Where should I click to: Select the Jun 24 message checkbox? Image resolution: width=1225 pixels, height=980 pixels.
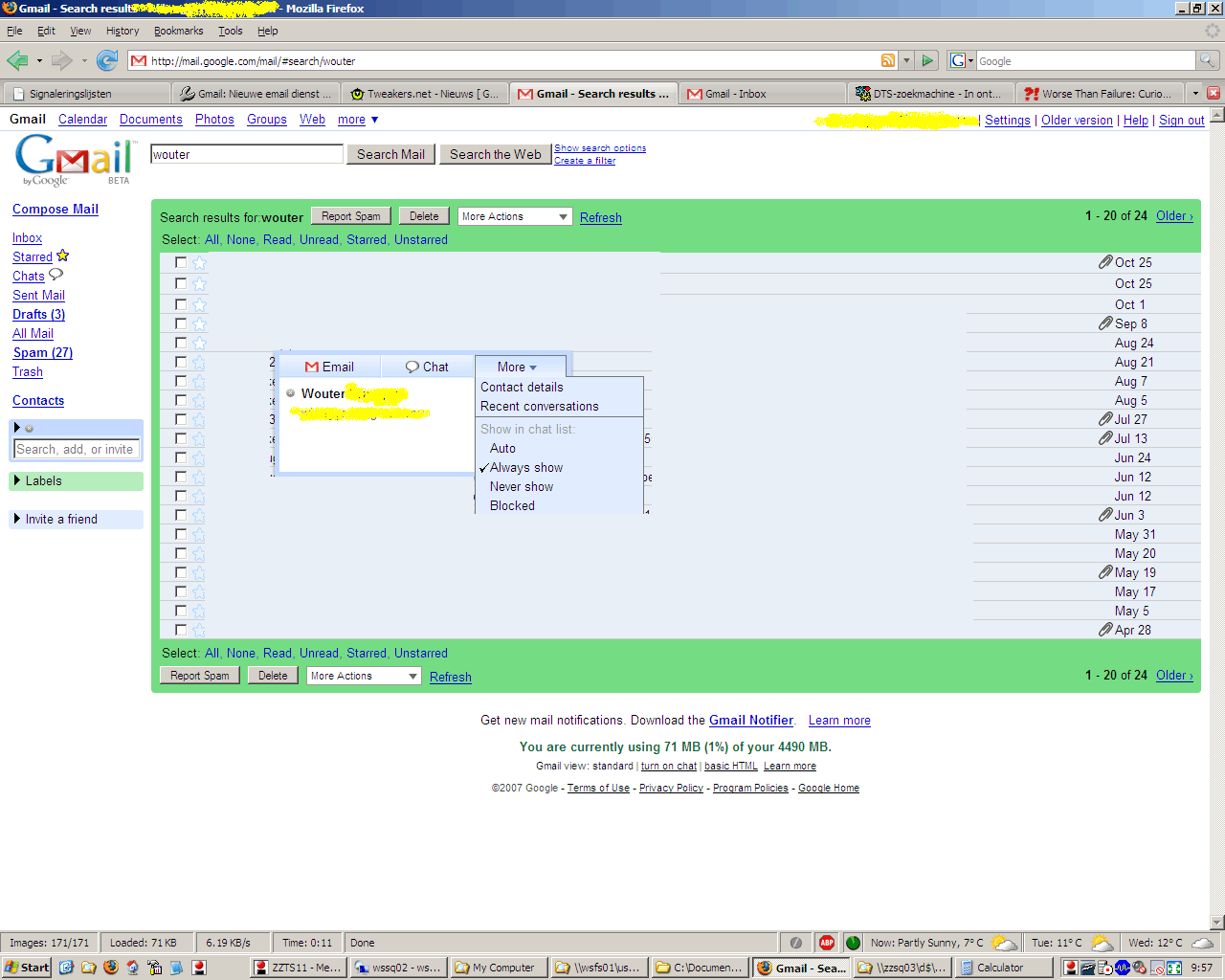(x=181, y=457)
